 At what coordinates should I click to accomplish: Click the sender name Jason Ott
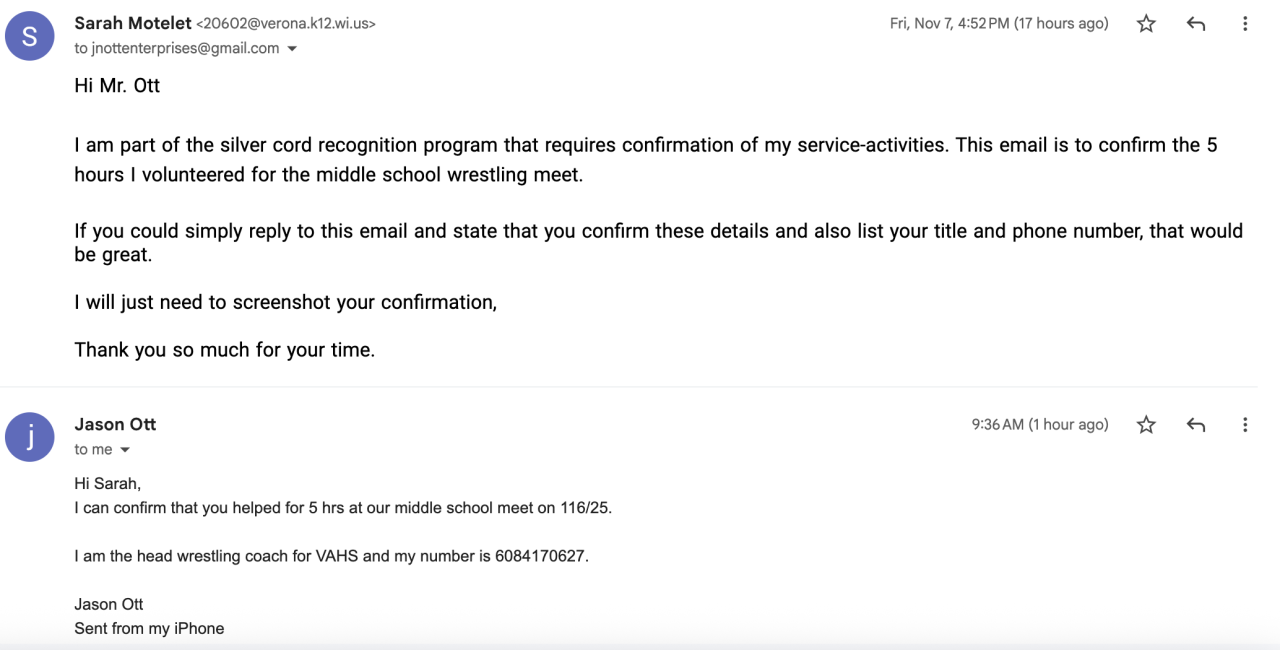pyautogui.click(x=115, y=424)
